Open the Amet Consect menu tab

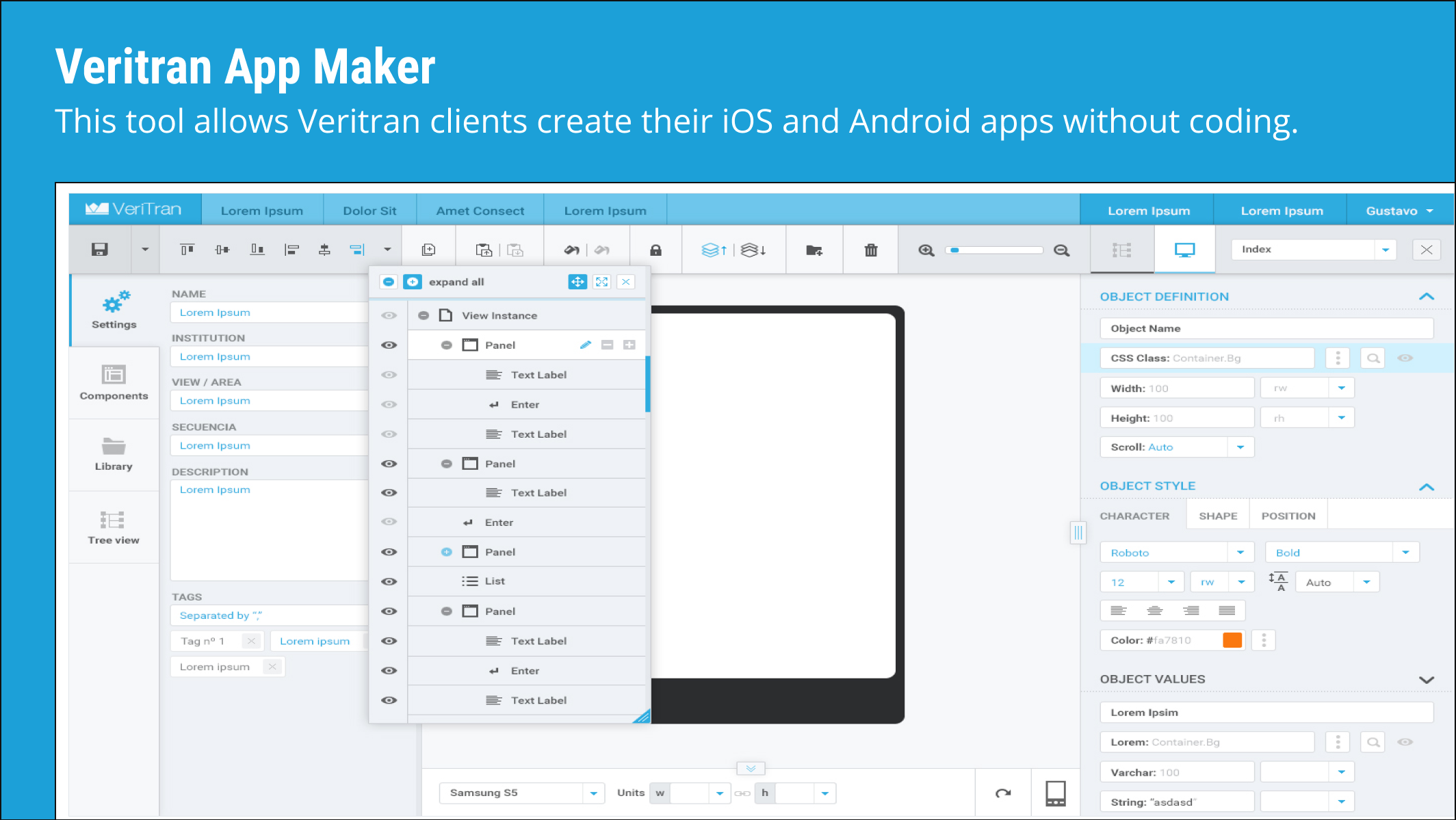(x=480, y=211)
